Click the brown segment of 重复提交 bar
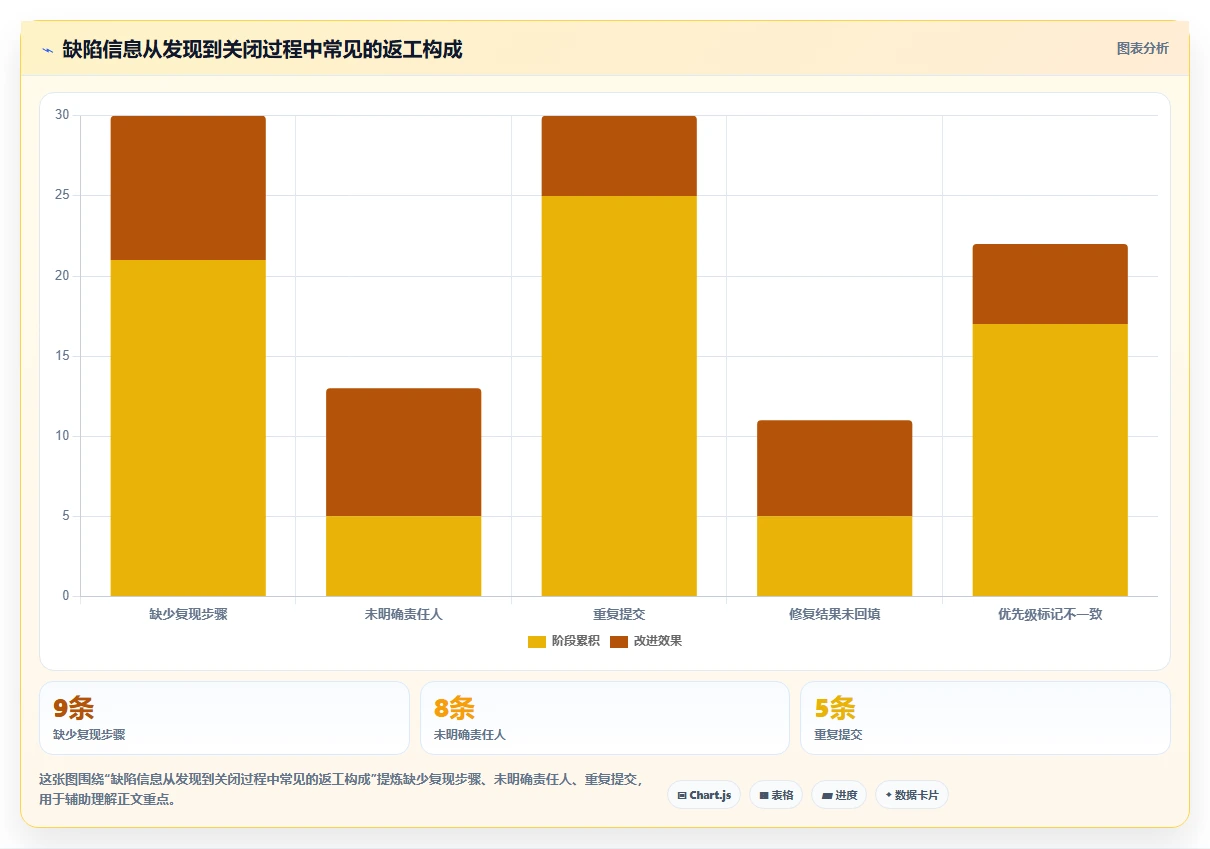Screen dimensions: 1210x849 [x=619, y=156]
